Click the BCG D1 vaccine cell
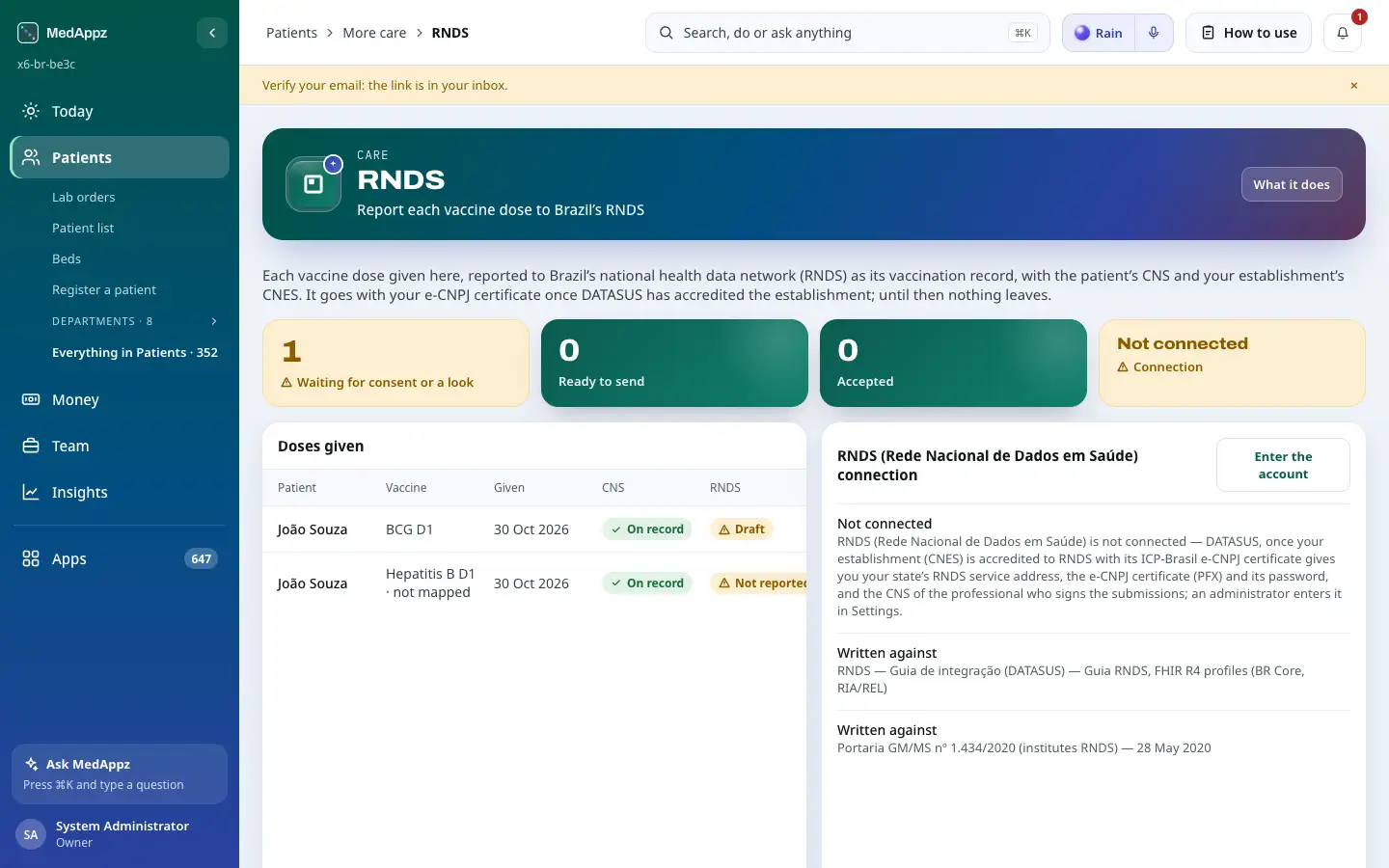 pyautogui.click(x=409, y=529)
